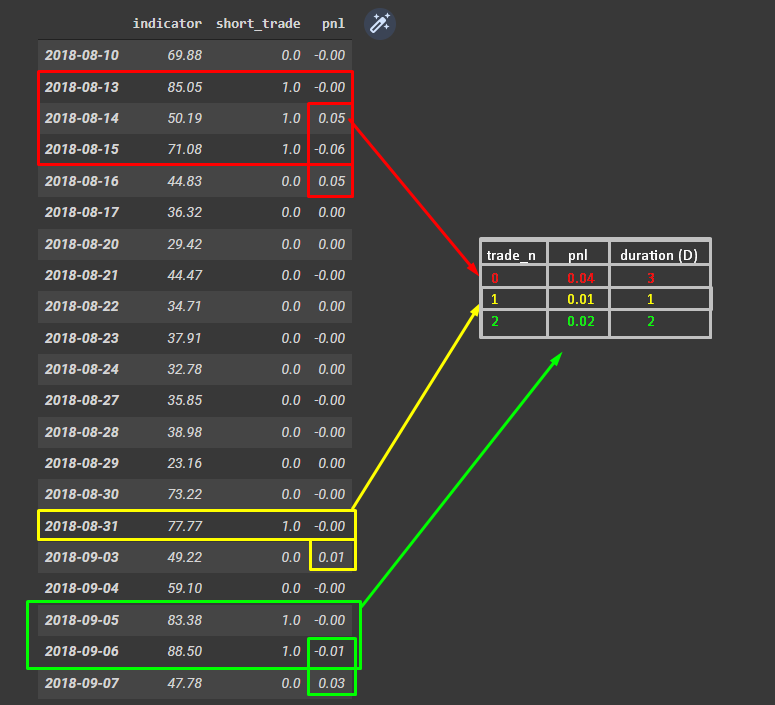Click the row index 2018-08-15

(x=82, y=149)
